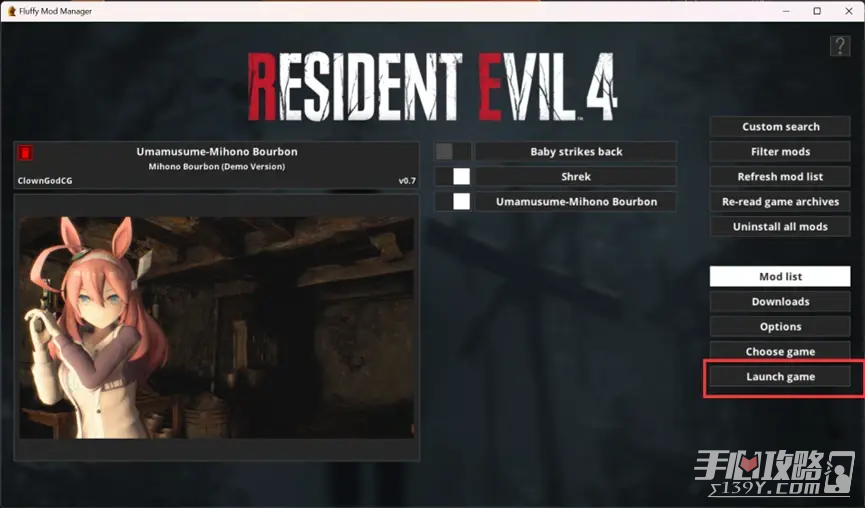Click the question mark help icon
865x508 pixels.
point(839,46)
